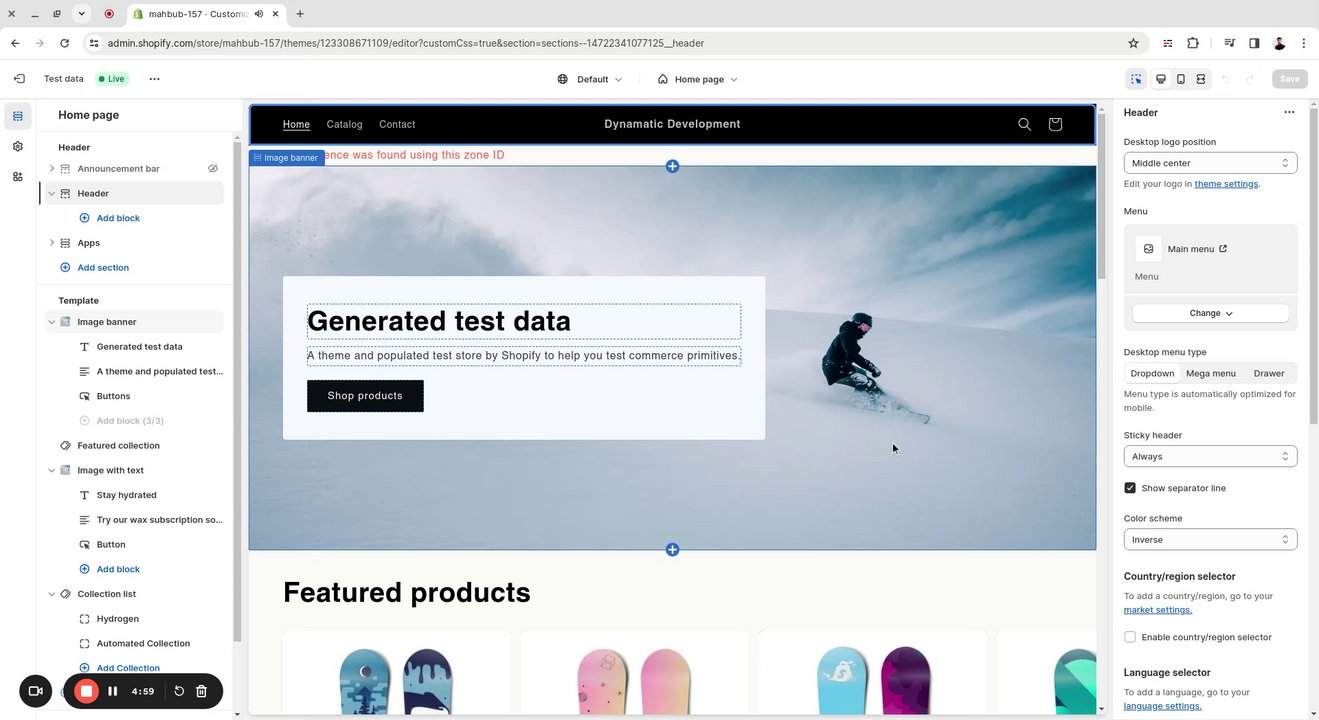This screenshot has width=1319, height=720.
Task: Open the App embeds icon in sidebar
Action: [x=18, y=177]
